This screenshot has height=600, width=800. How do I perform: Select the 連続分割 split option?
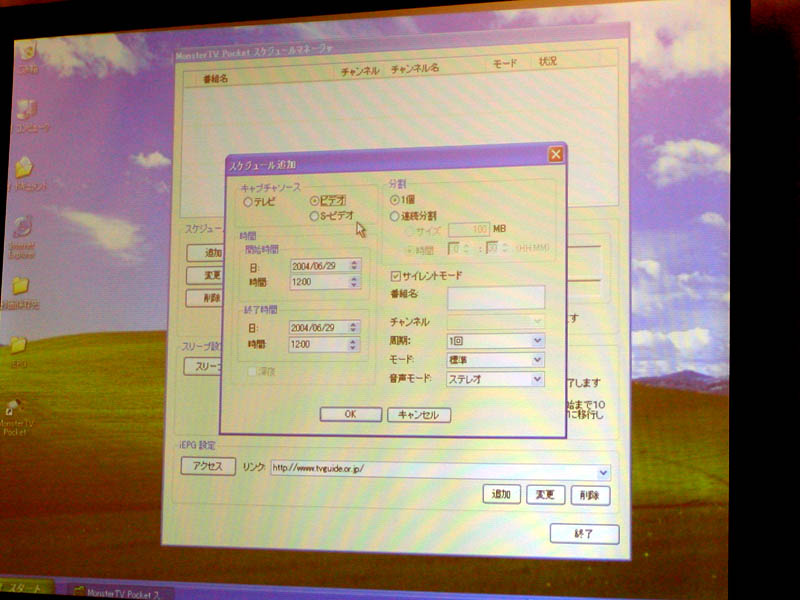[x=397, y=214]
